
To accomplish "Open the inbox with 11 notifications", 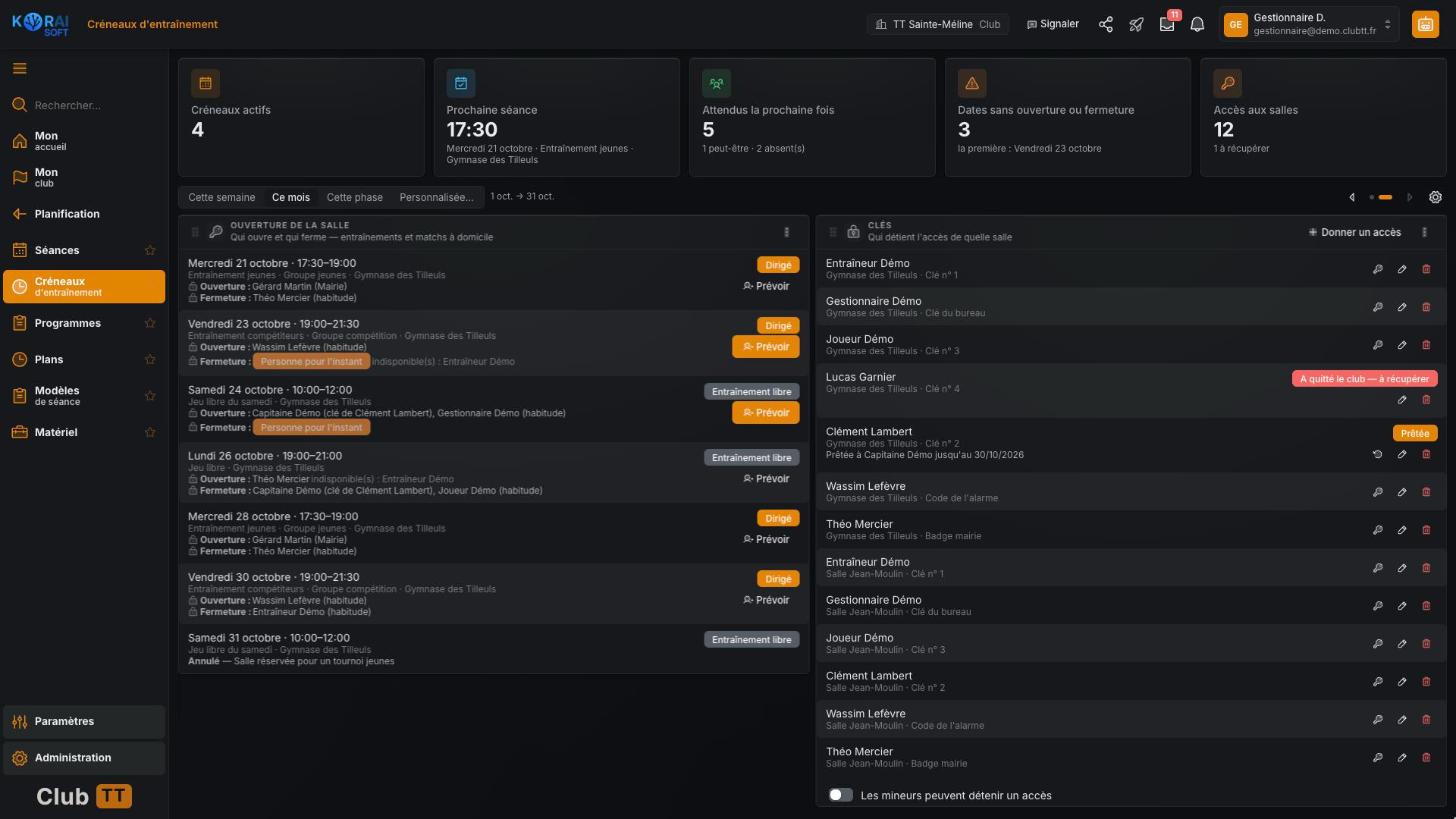I will coord(1167,24).
